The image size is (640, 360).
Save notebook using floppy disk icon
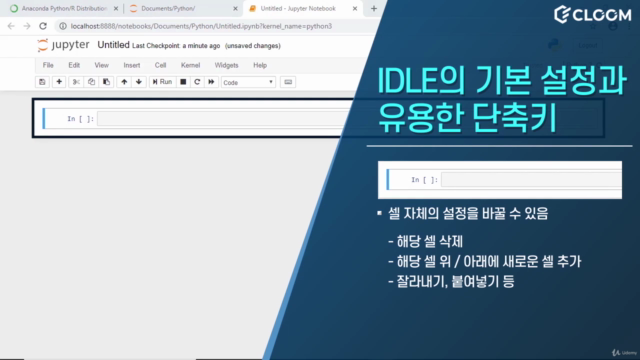point(42,82)
